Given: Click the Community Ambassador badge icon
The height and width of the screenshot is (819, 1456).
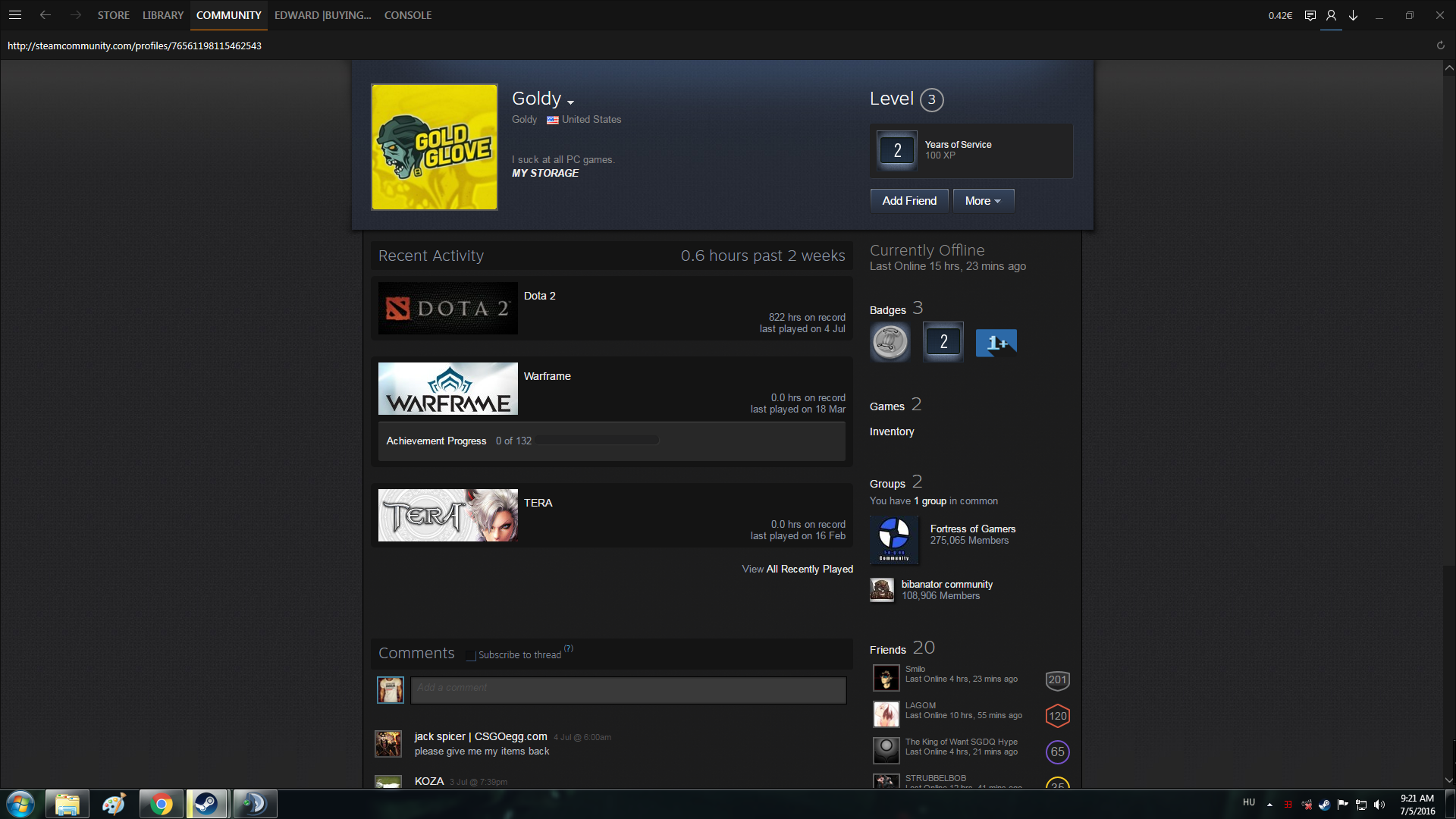Looking at the screenshot, I should [x=890, y=342].
